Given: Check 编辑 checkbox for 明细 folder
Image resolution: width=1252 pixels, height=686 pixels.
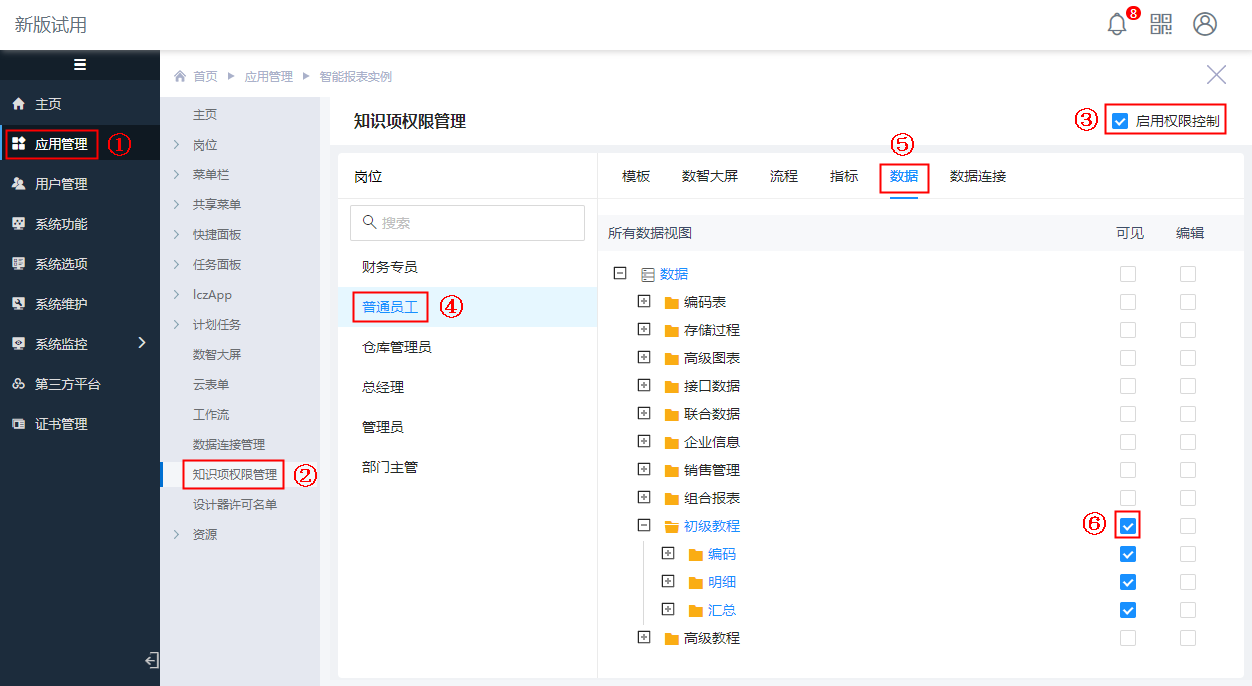Looking at the screenshot, I should (x=1188, y=582).
